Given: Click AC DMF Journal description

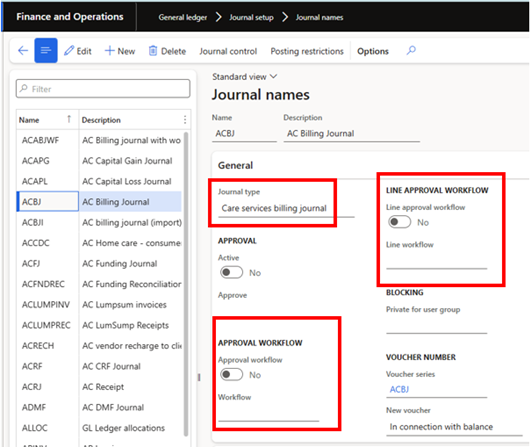Looking at the screenshot, I should tap(113, 407).
